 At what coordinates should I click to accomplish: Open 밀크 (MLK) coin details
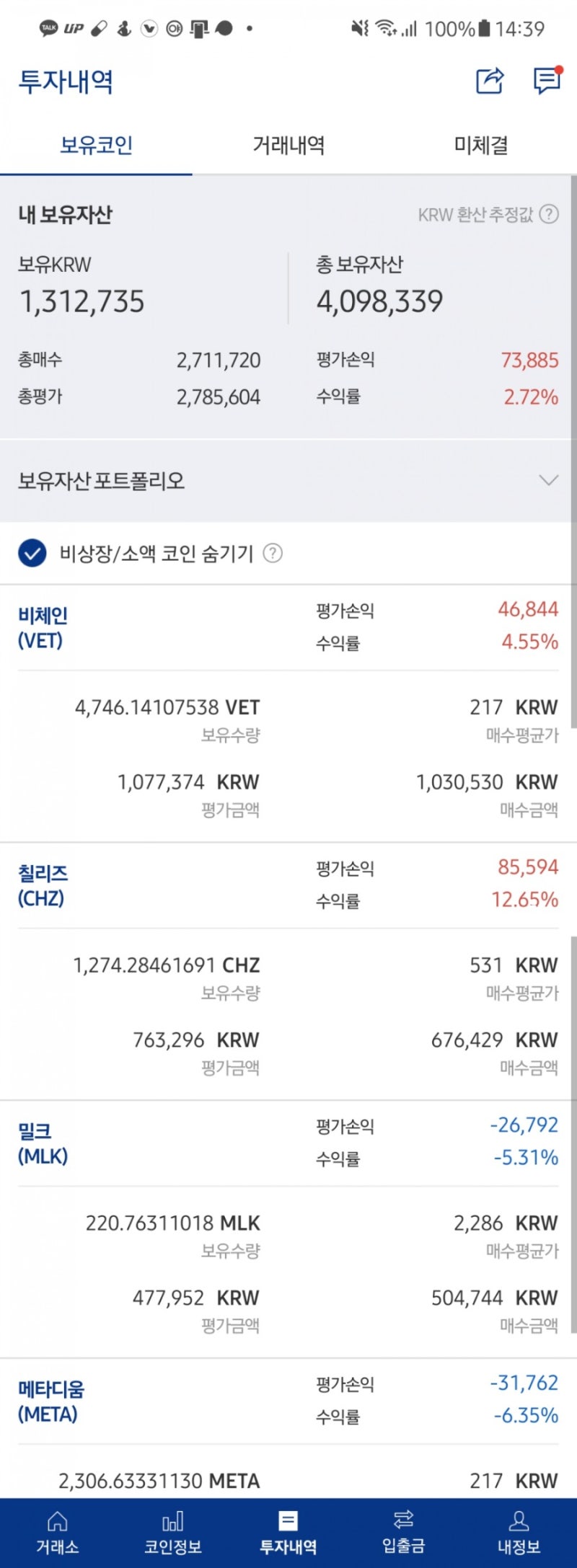43,1143
